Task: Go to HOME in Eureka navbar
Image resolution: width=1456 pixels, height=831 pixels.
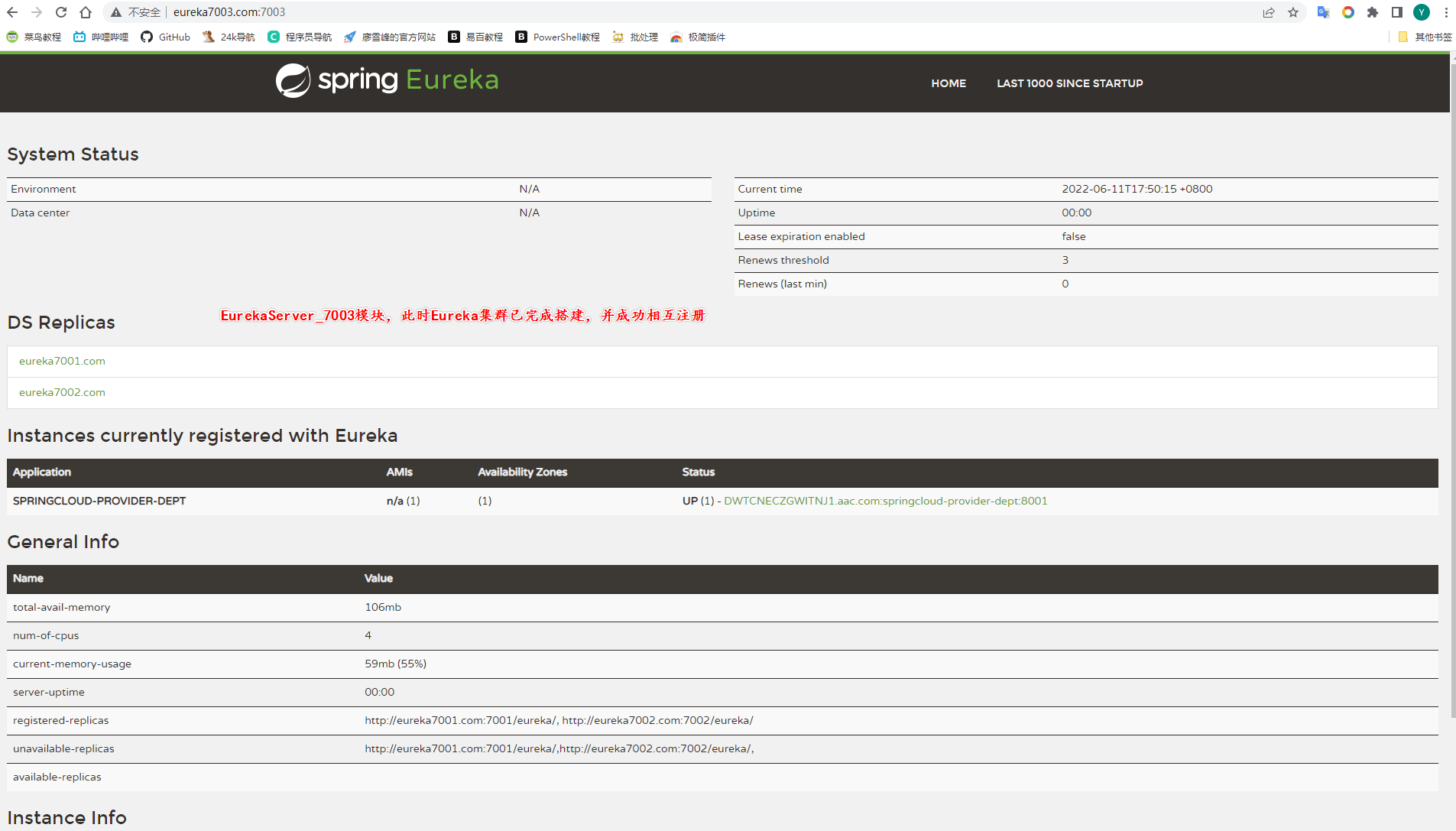Action: [948, 83]
